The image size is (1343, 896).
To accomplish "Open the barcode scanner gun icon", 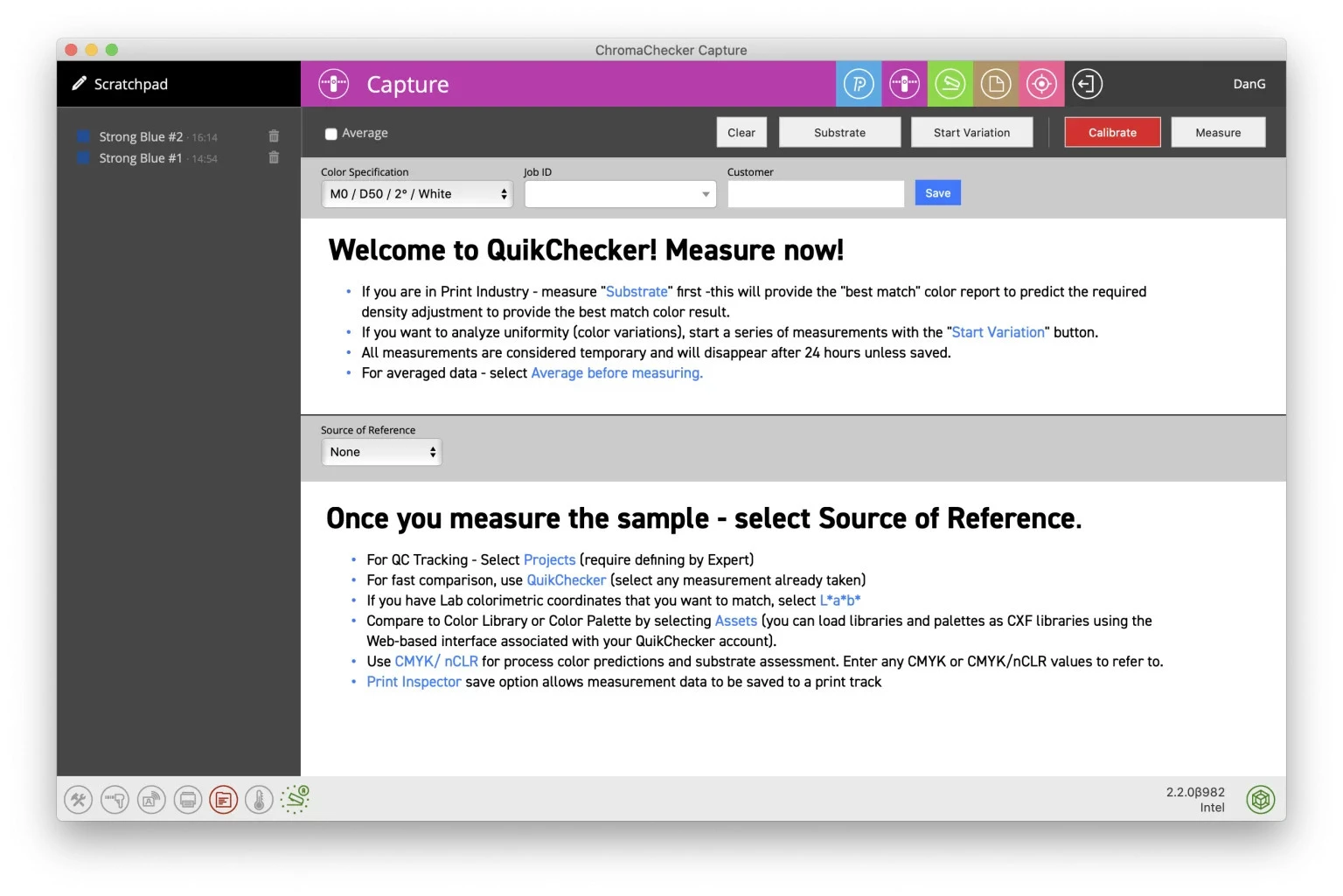I will 115,799.
